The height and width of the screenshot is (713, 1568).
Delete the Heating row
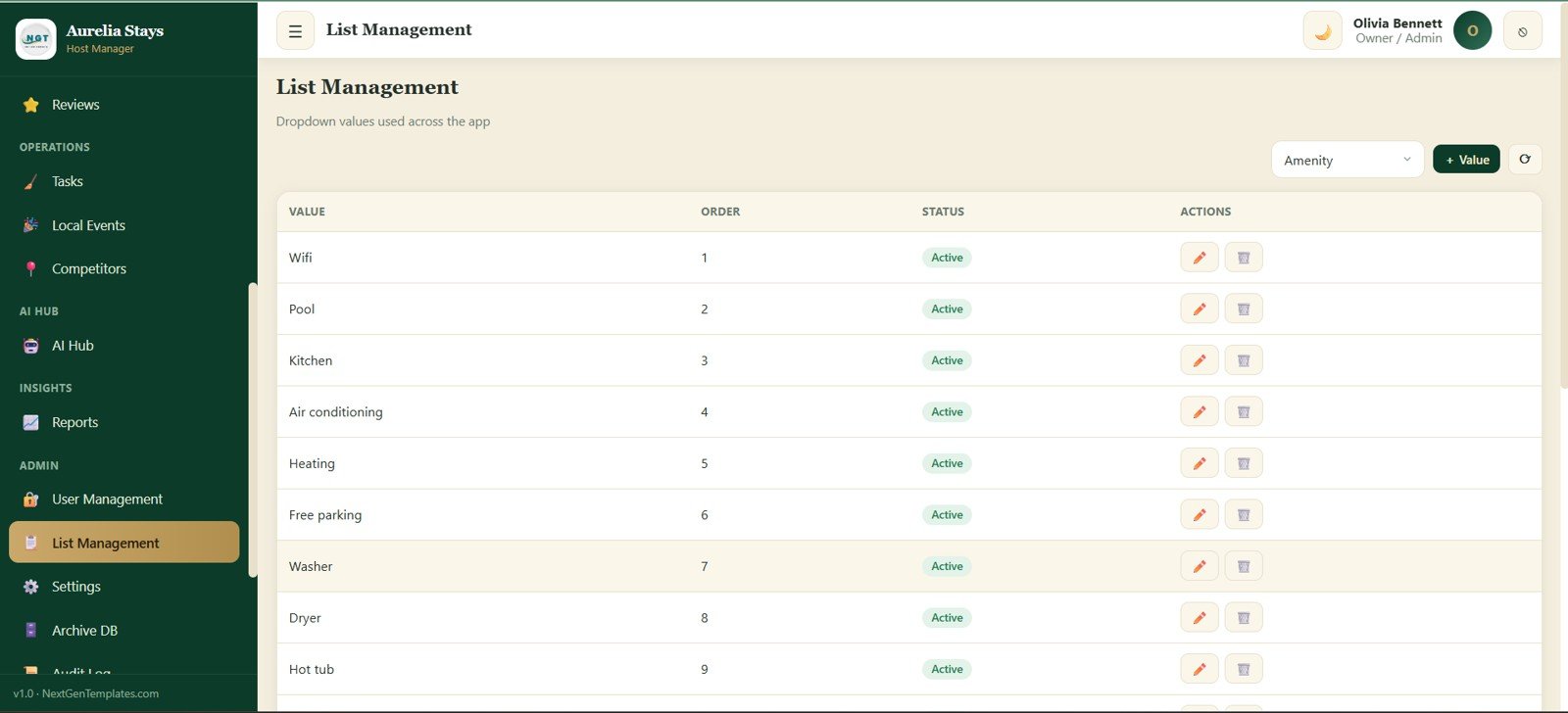pos(1244,463)
